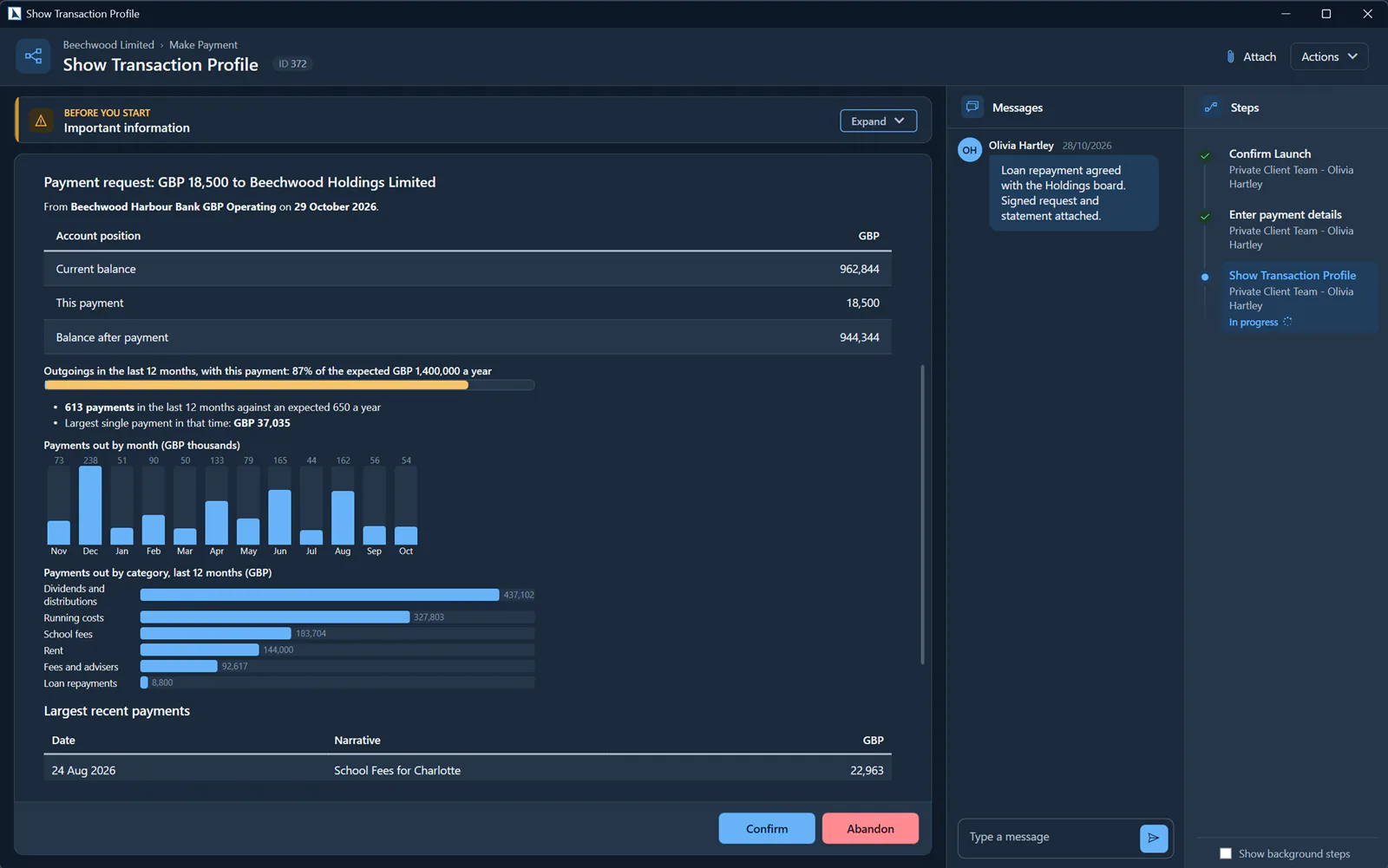Click the Messages panel chat icon
This screenshot has height=868, width=1388.
coord(972,107)
